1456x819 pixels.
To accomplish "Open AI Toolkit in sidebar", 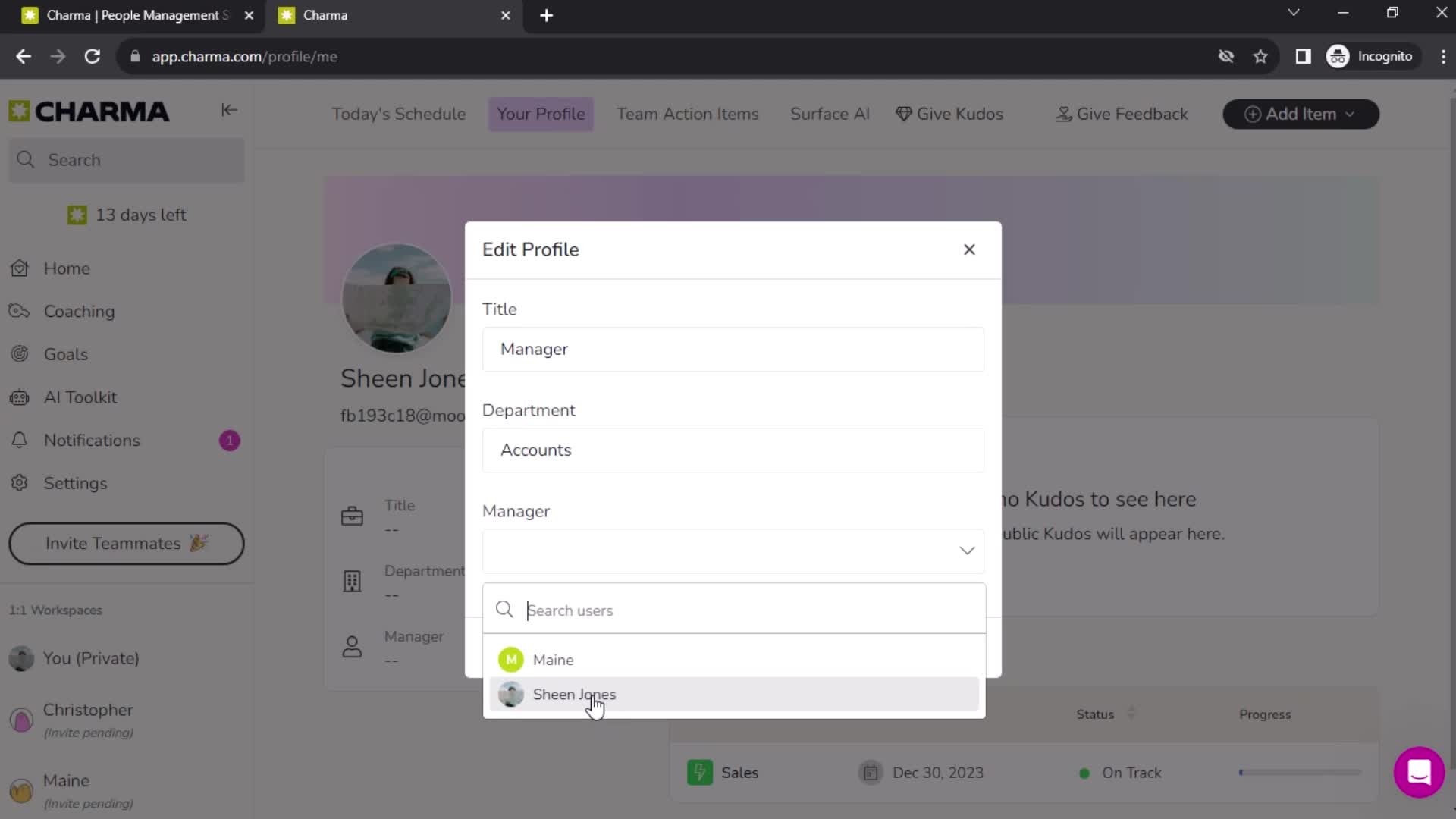I will click(80, 396).
